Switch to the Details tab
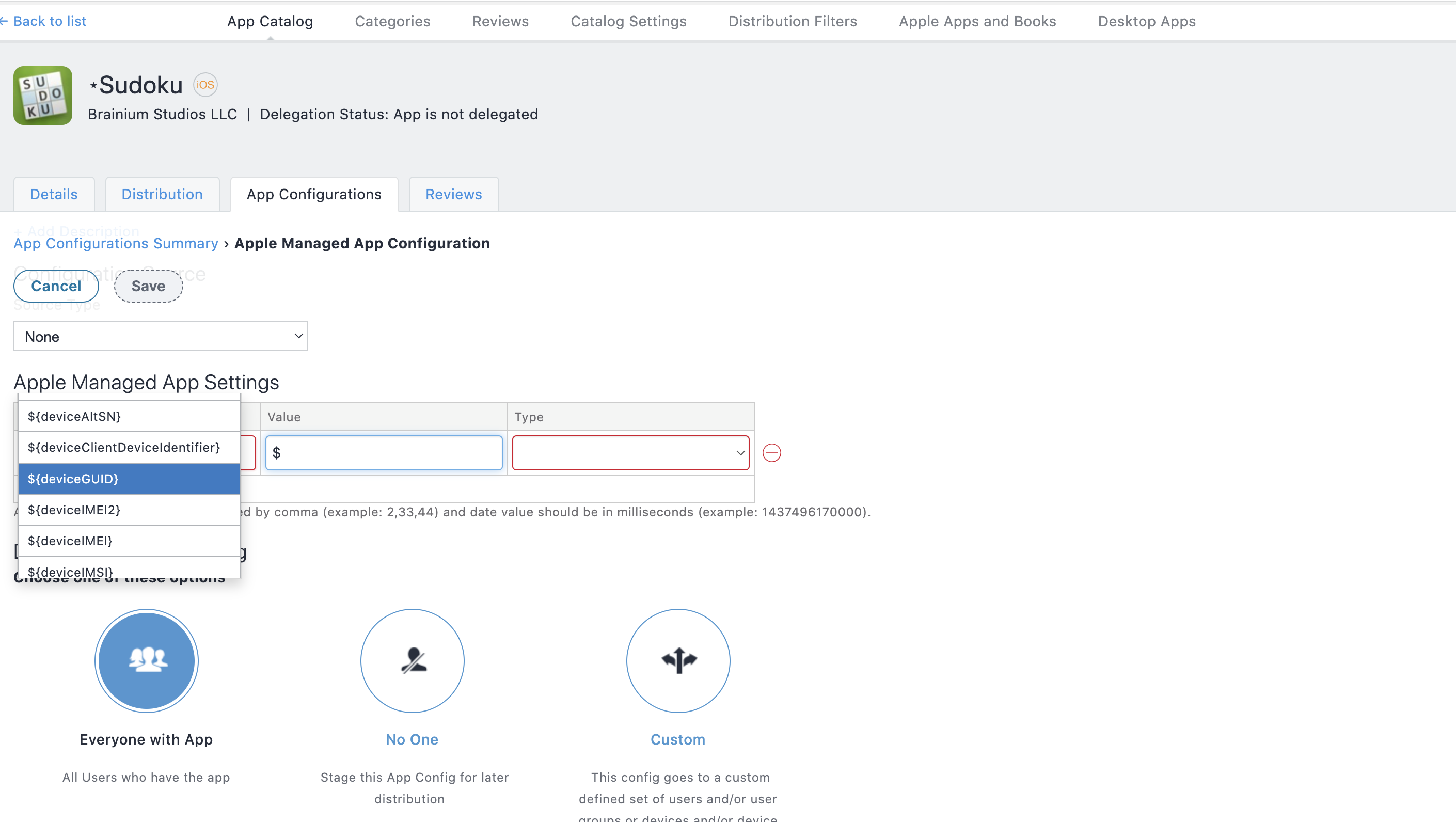 54,195
